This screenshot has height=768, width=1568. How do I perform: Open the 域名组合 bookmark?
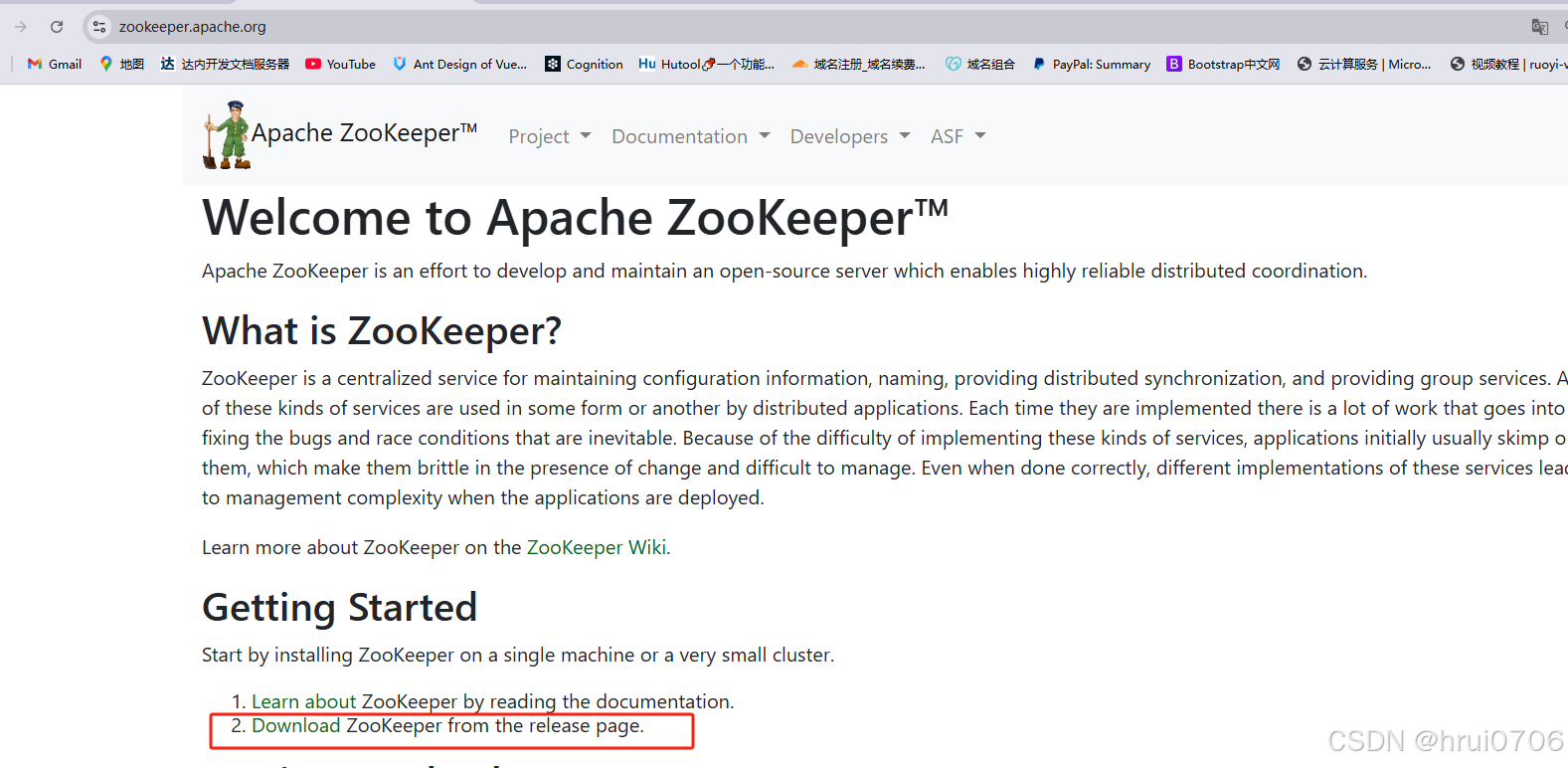(x=980, y=64)
